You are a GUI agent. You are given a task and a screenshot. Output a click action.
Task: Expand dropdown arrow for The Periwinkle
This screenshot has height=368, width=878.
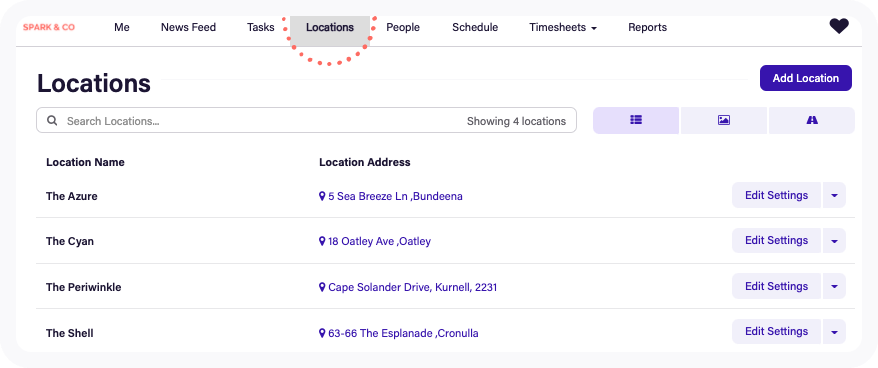point(834,286)
